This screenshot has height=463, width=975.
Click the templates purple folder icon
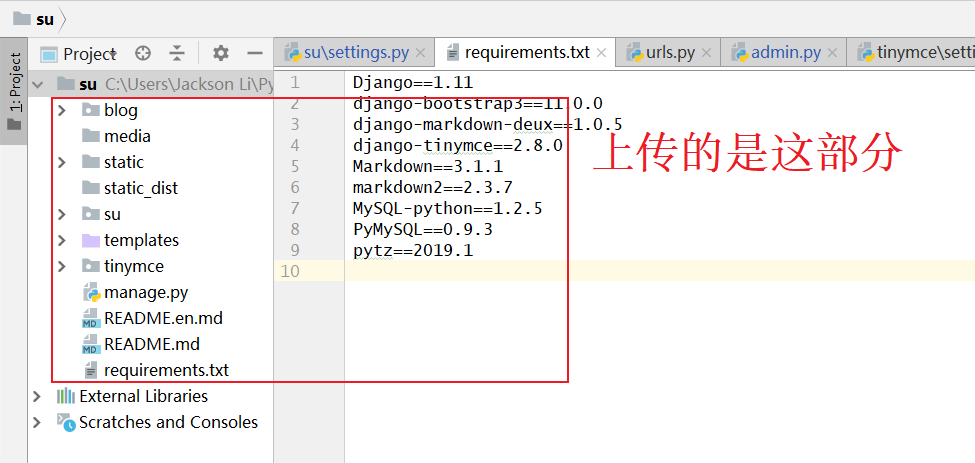click(x=91, y=240)
